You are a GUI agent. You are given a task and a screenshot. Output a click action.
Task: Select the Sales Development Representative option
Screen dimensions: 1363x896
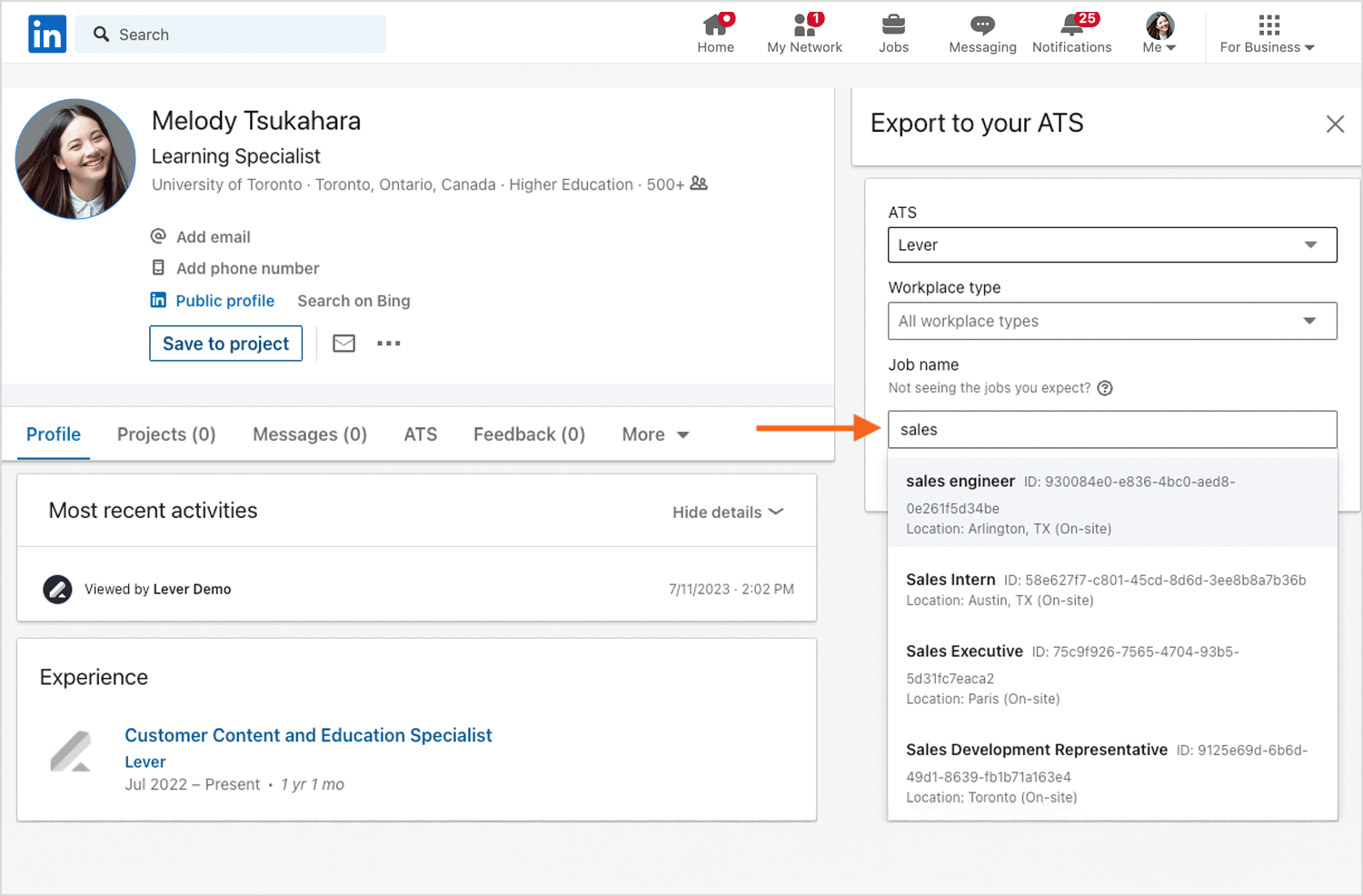point(1112,772)
